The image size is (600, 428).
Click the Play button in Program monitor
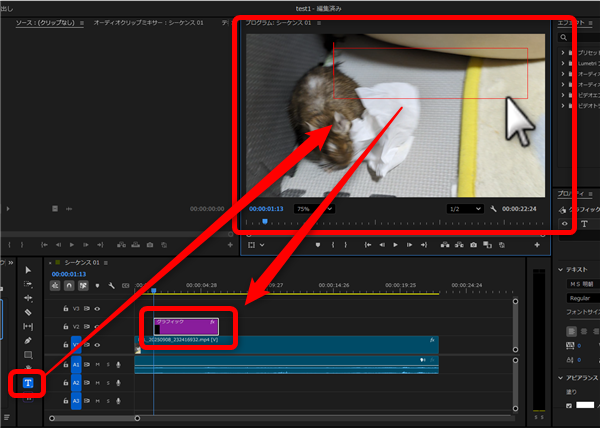[x=396, y=245]
